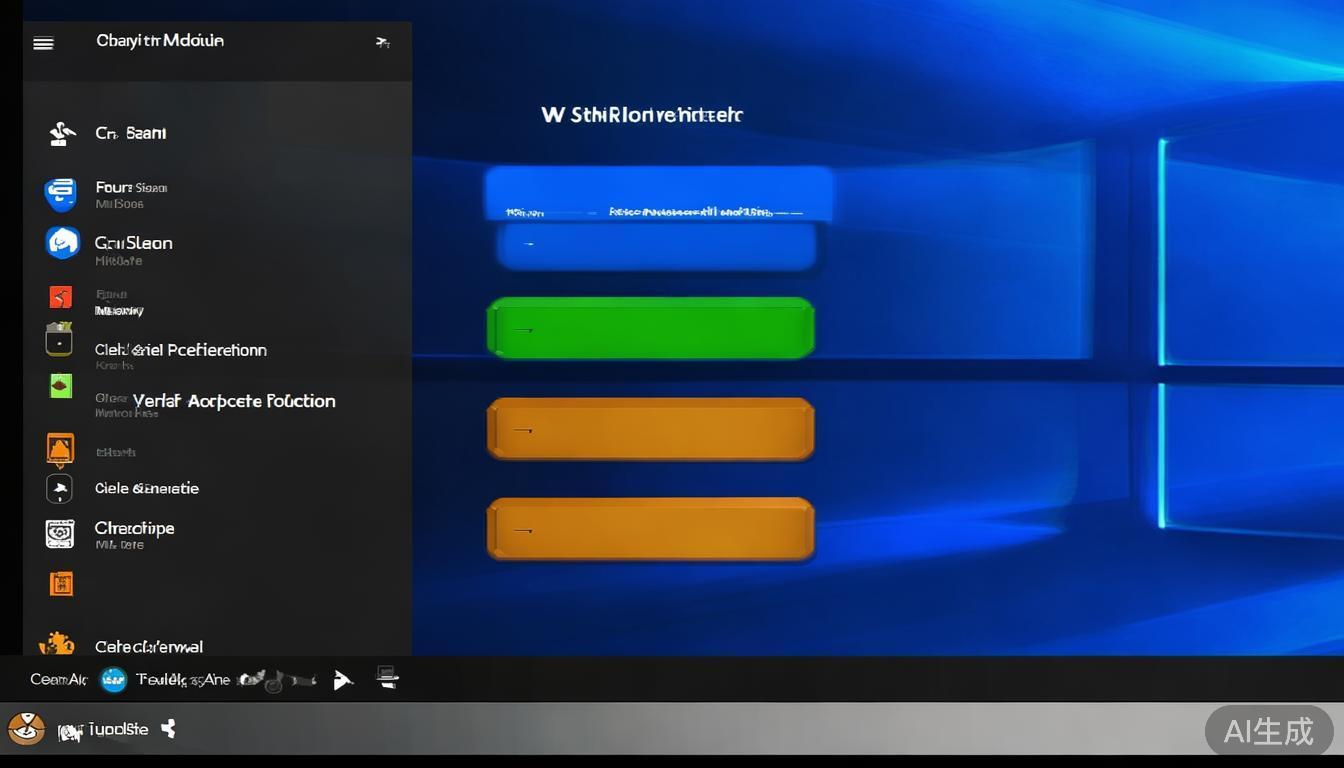Viewport: 1344px width, 768px height.
Task: Click the red square icon in the sidebar
Action: (60, 297)
